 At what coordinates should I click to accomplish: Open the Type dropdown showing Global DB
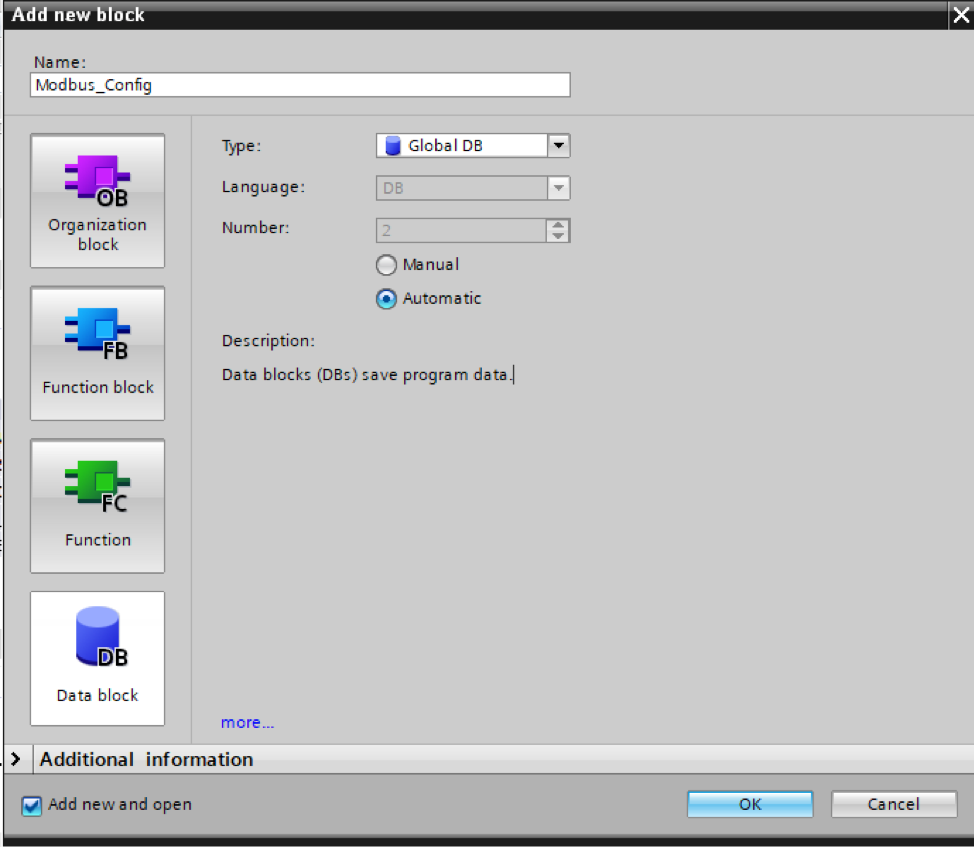[558, 145]
